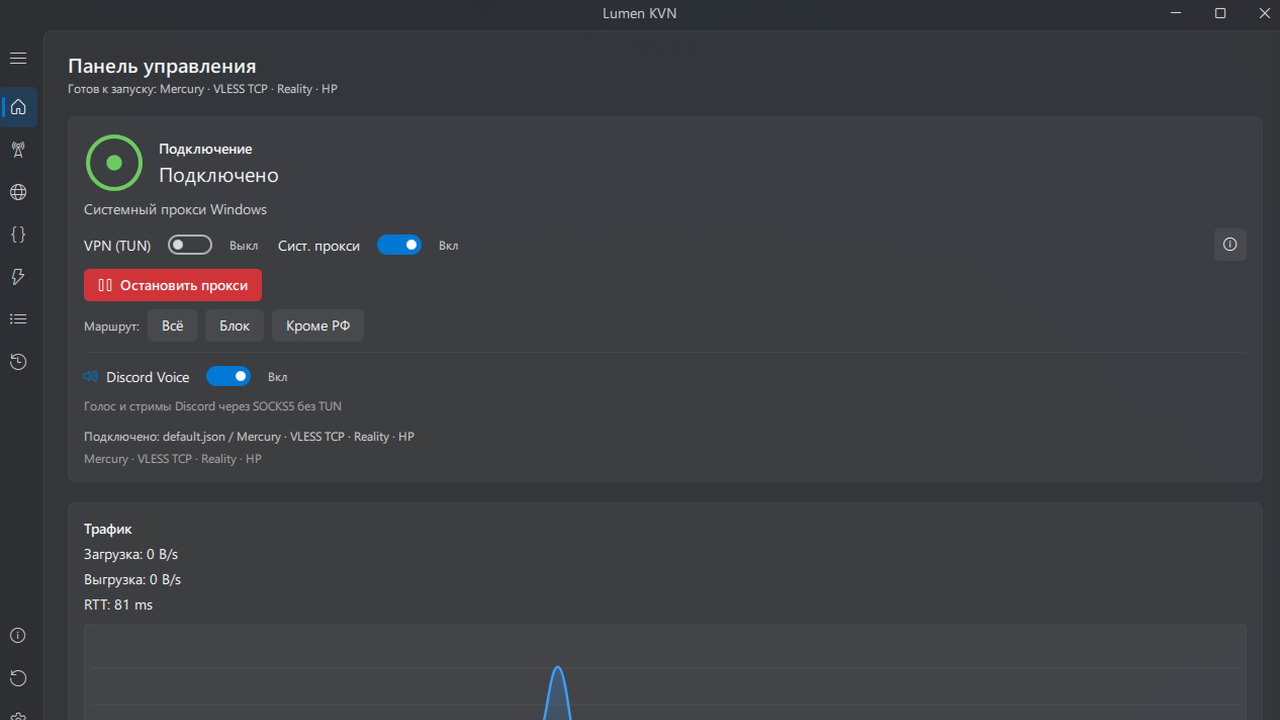Select the Всё route button

pyautogui.click(x=172, y=326)
